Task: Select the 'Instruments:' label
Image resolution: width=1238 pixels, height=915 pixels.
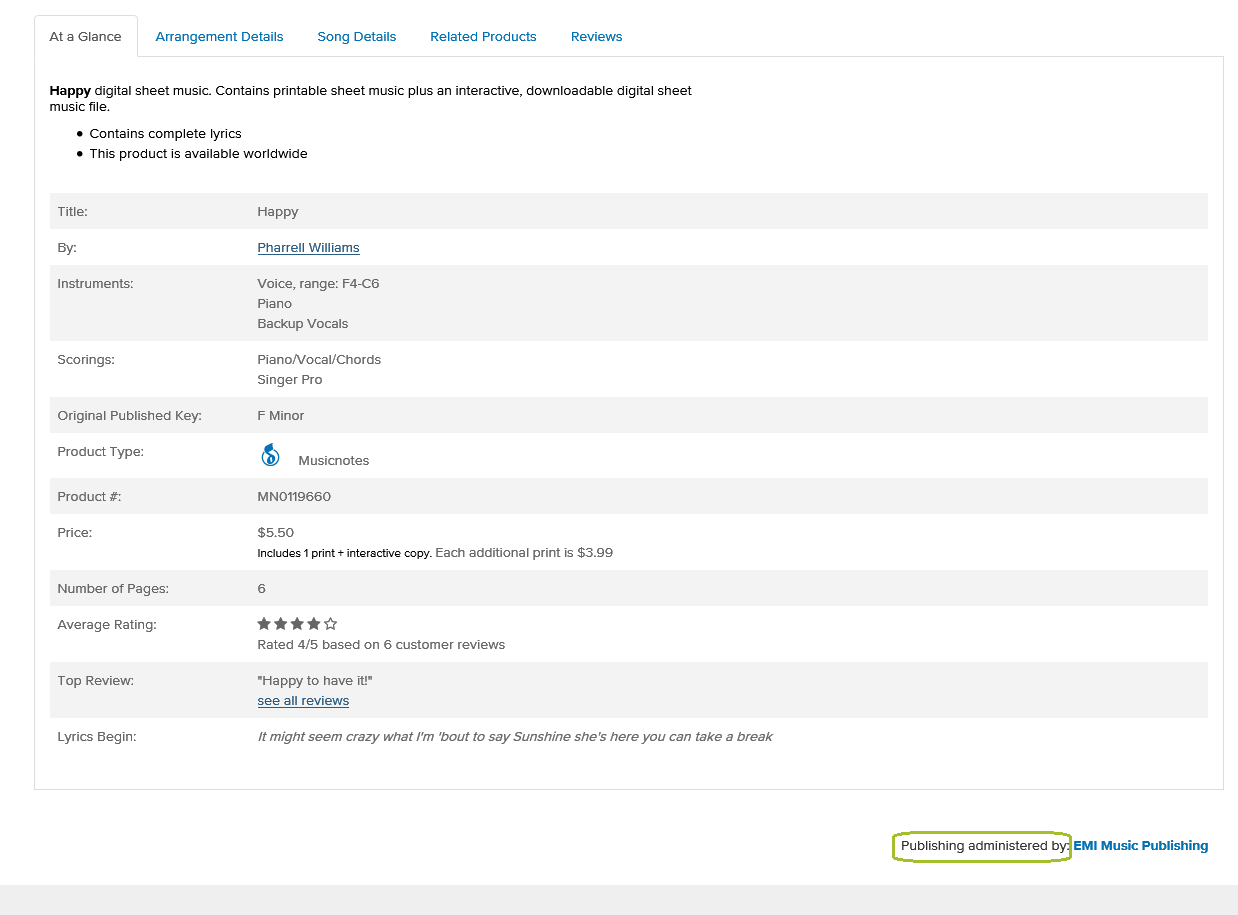Action: (x=95, y=284)
